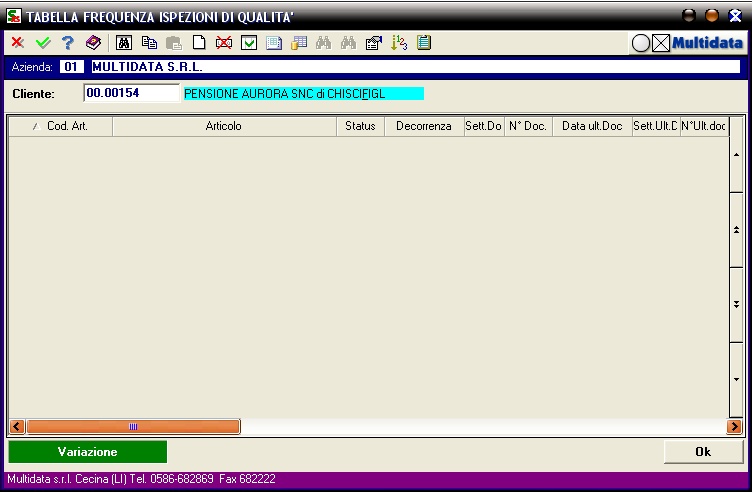752x492 pixels.
Task: Click the red X cancel icon
Action: [18, 43]
